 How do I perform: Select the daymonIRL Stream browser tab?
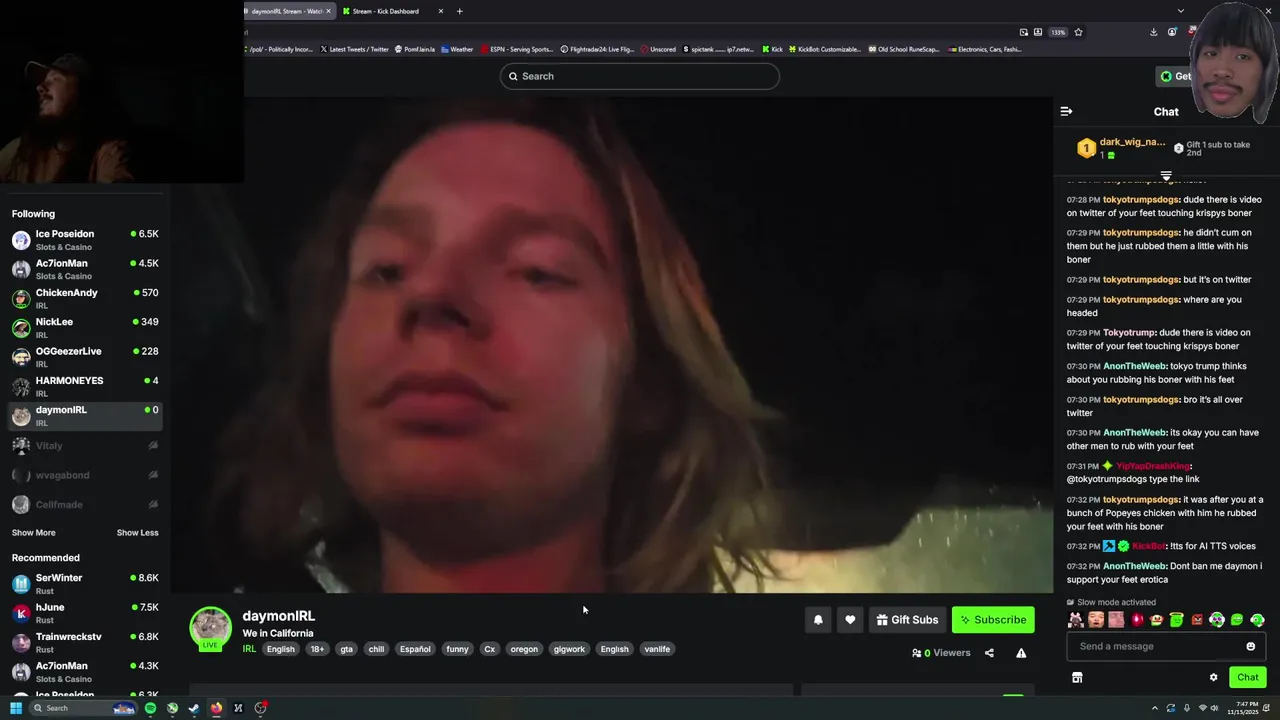pyautogui.click(x=288, y=11)
